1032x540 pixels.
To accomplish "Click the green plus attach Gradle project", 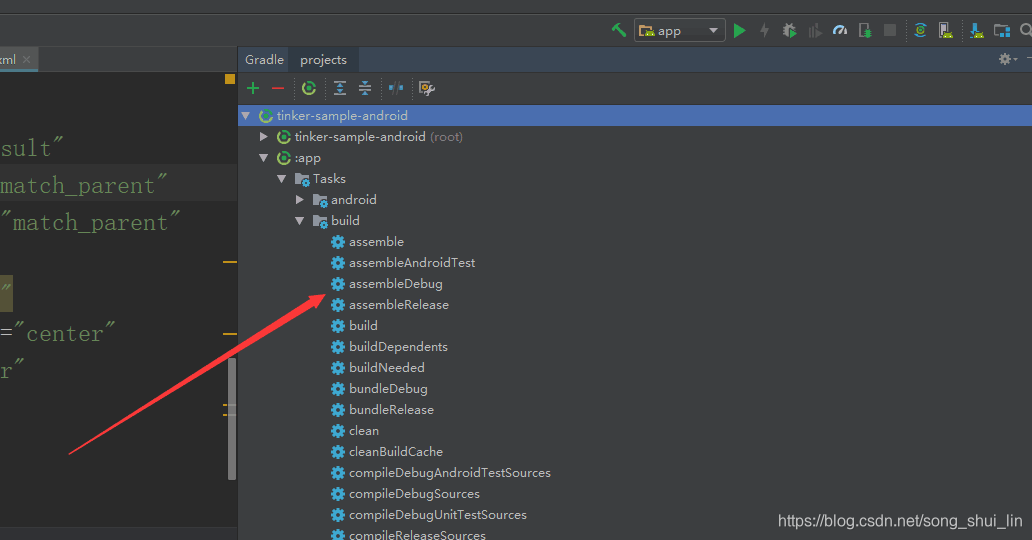I will (x=253, y=88).
